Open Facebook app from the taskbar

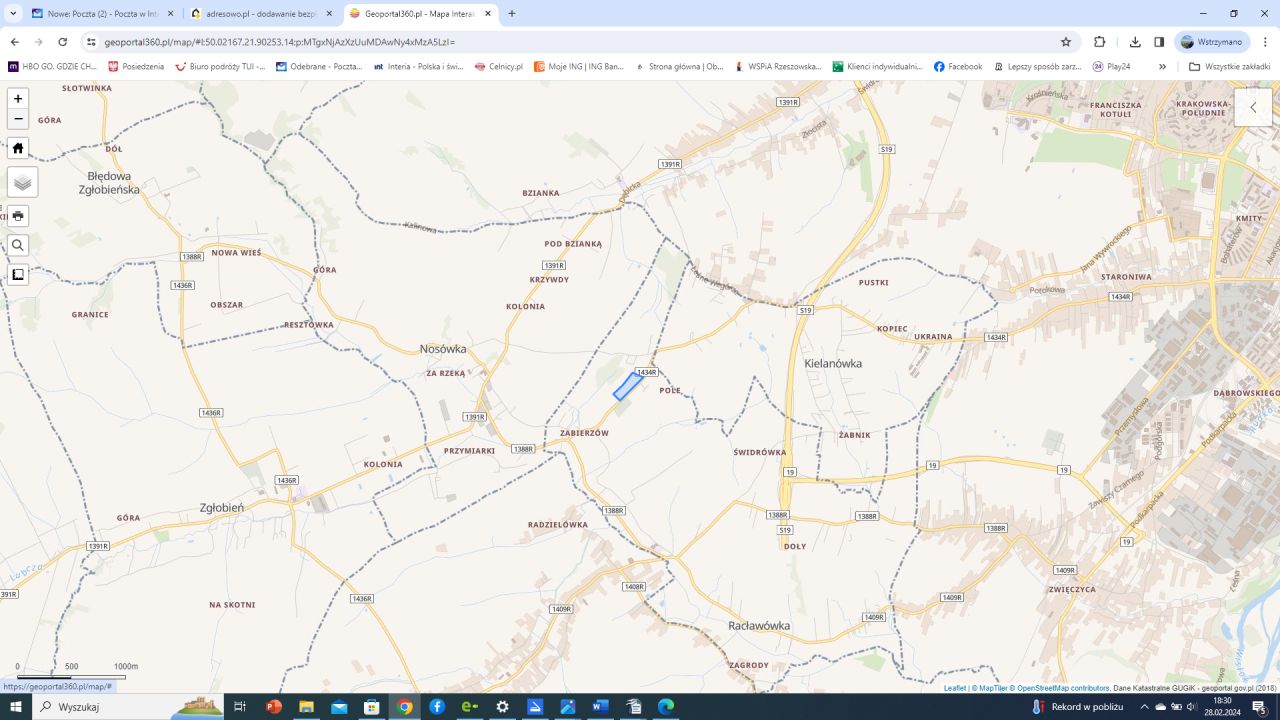tap(437, 707)
